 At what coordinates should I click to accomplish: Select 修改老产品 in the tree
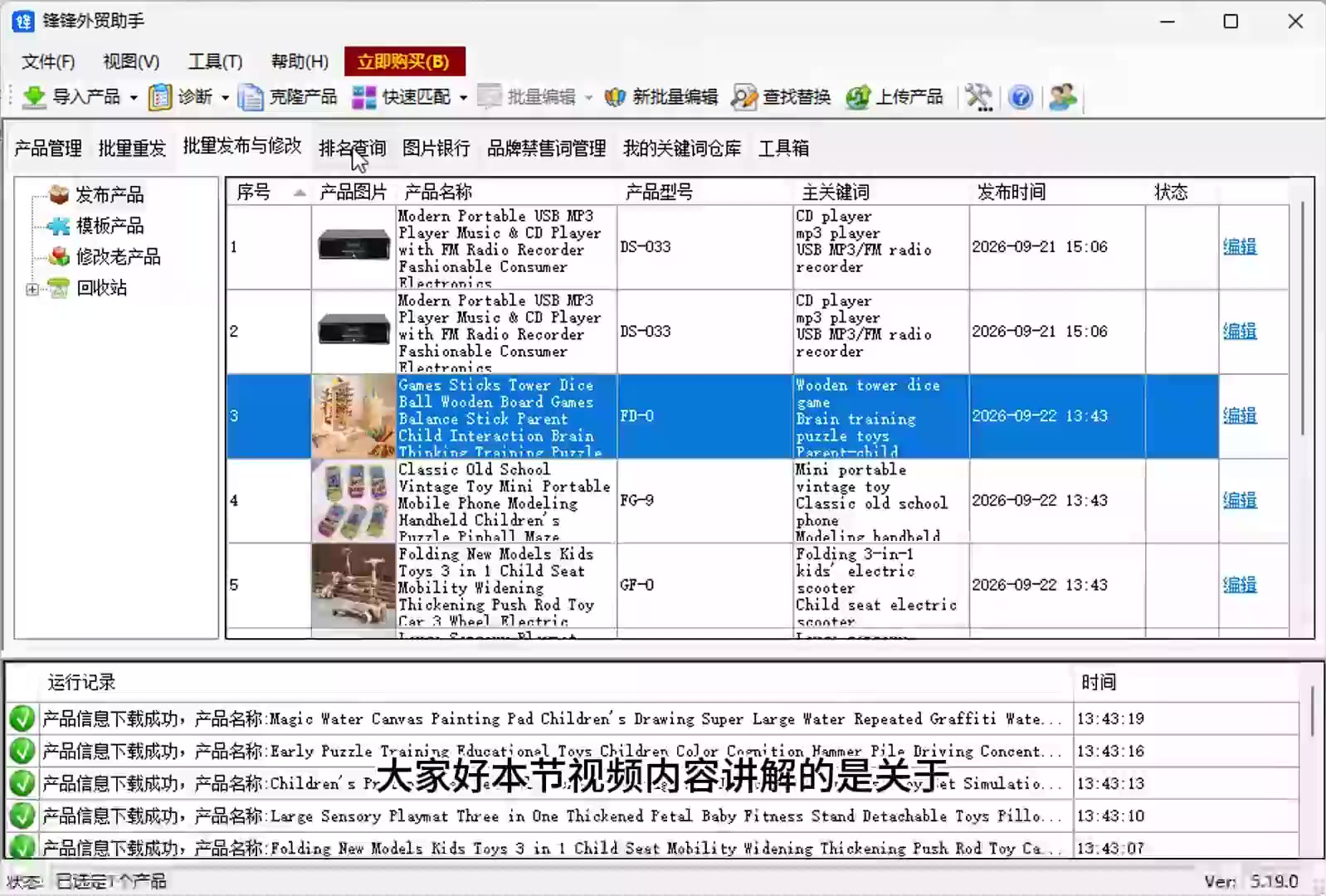pyautogui.click(x=118, y=257)
